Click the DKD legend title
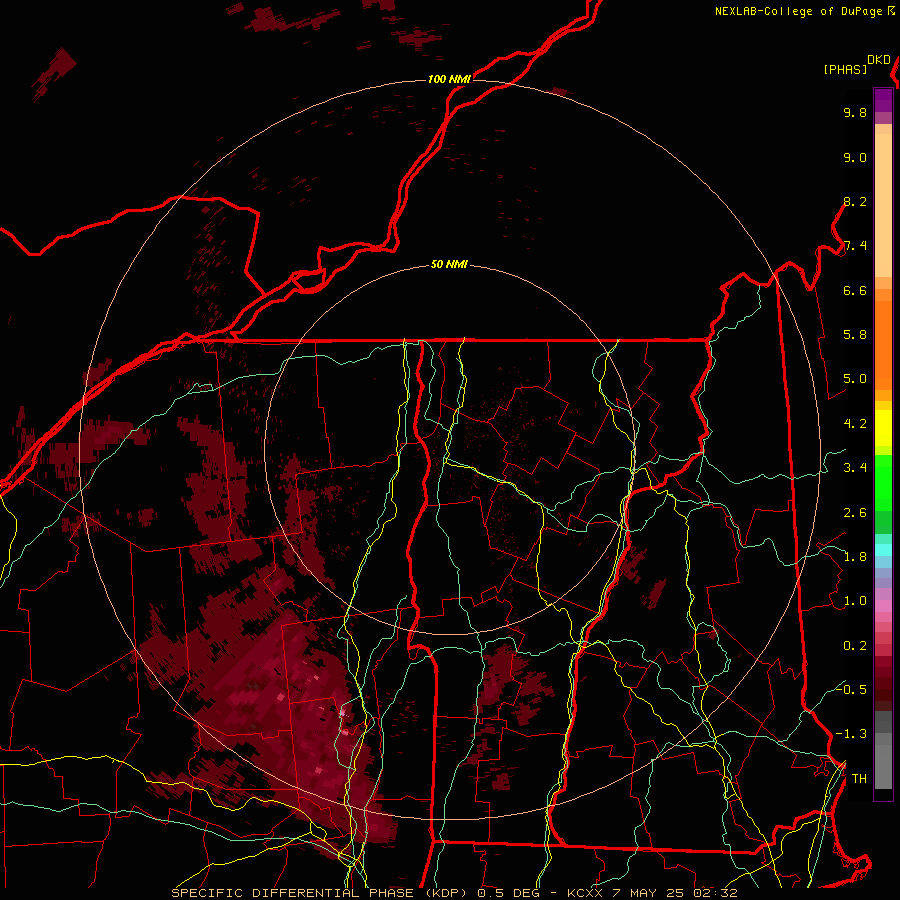900x900 pixels. coord(879,60)
